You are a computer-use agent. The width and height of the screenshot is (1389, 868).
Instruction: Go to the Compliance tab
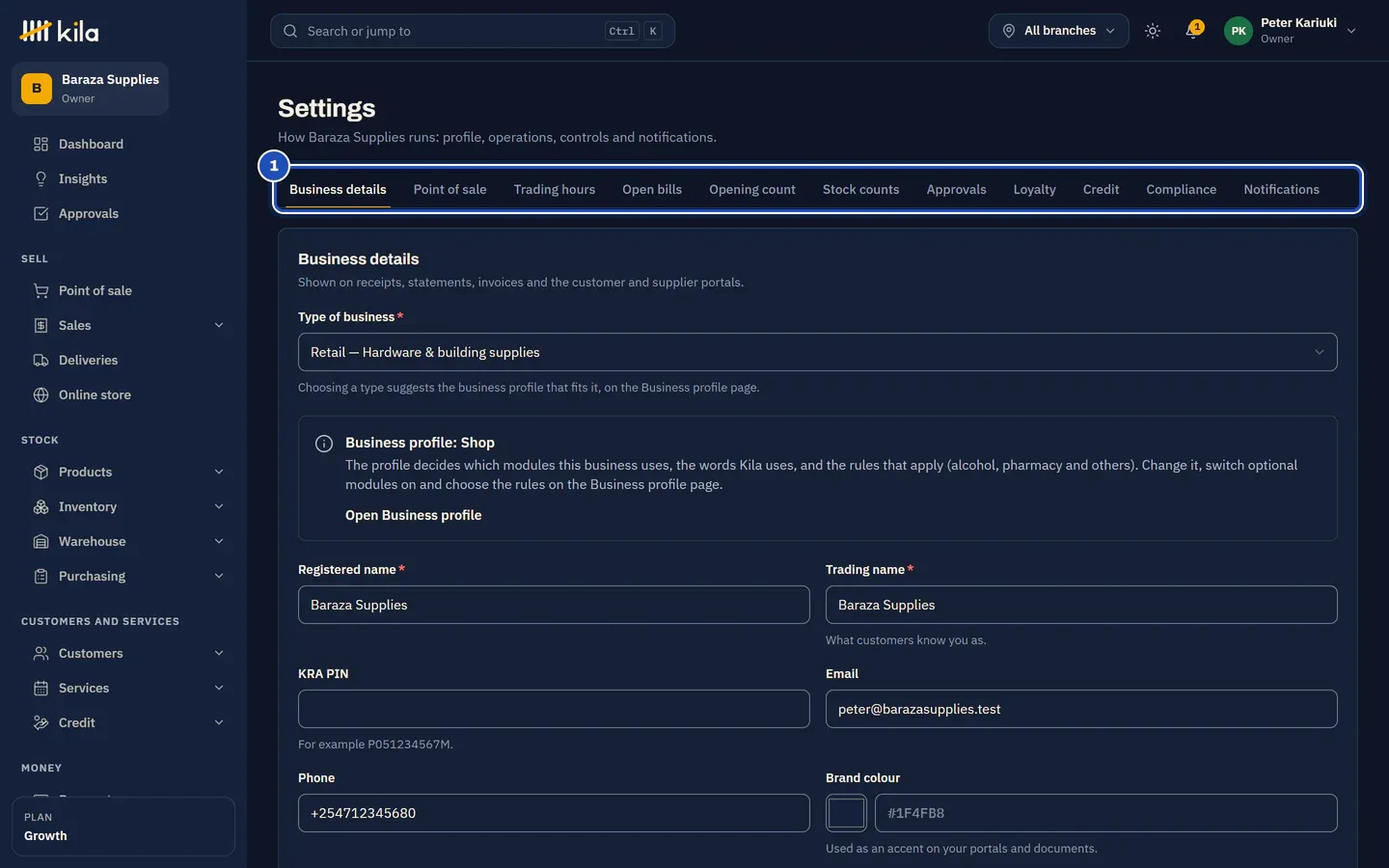1181,189
